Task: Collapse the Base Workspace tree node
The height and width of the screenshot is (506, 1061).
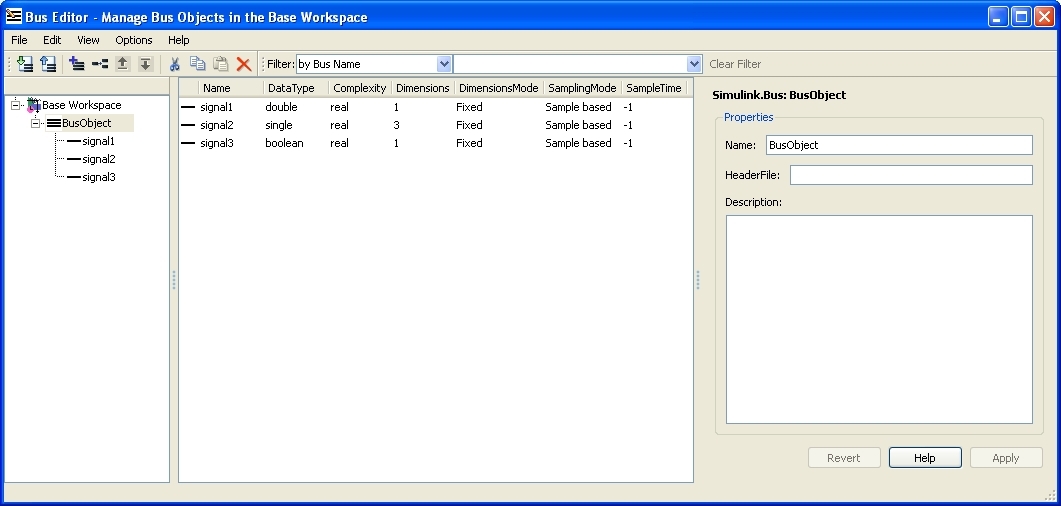Action: coord(16,105)
